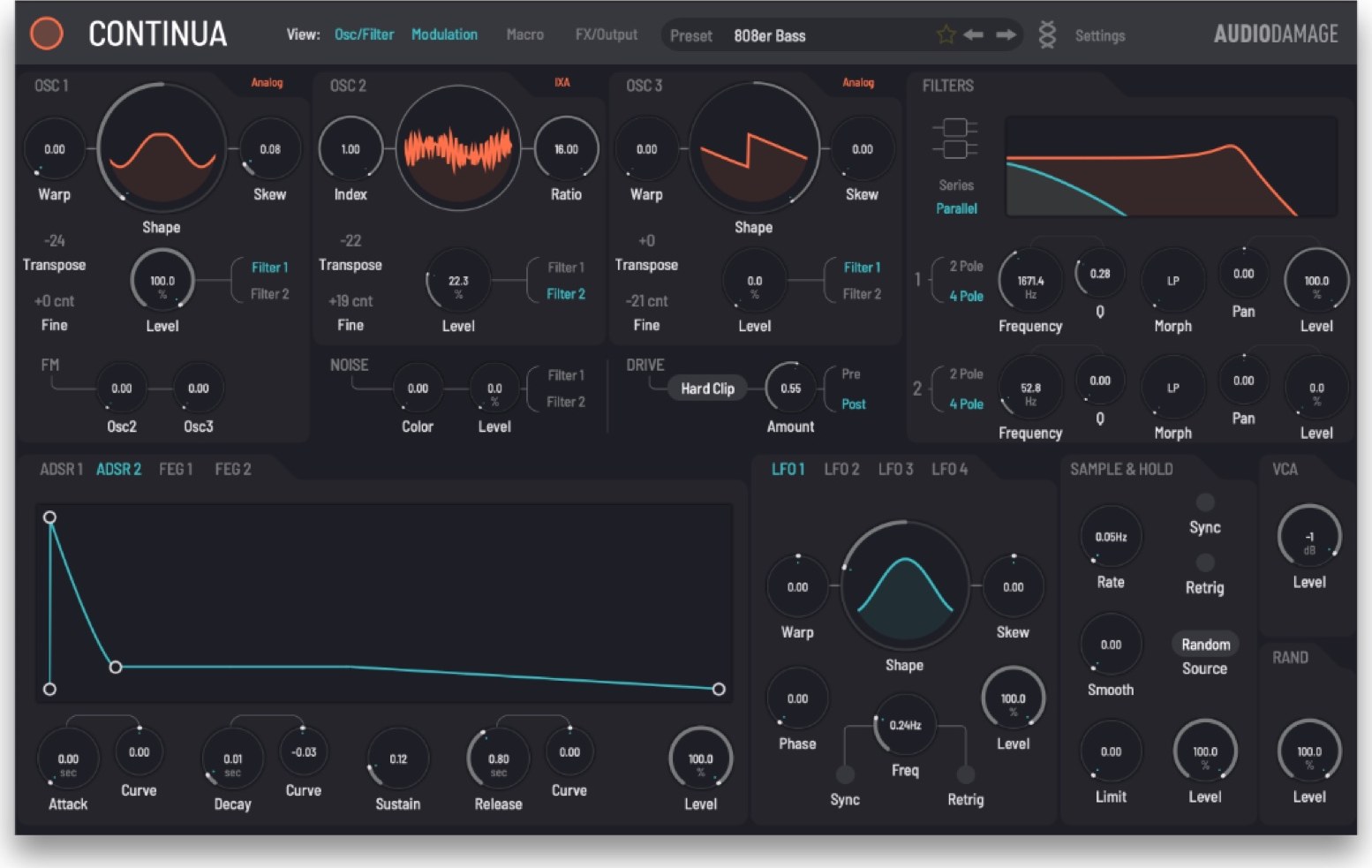
Task: Click the envelope release end node
Action: [719, 689]
